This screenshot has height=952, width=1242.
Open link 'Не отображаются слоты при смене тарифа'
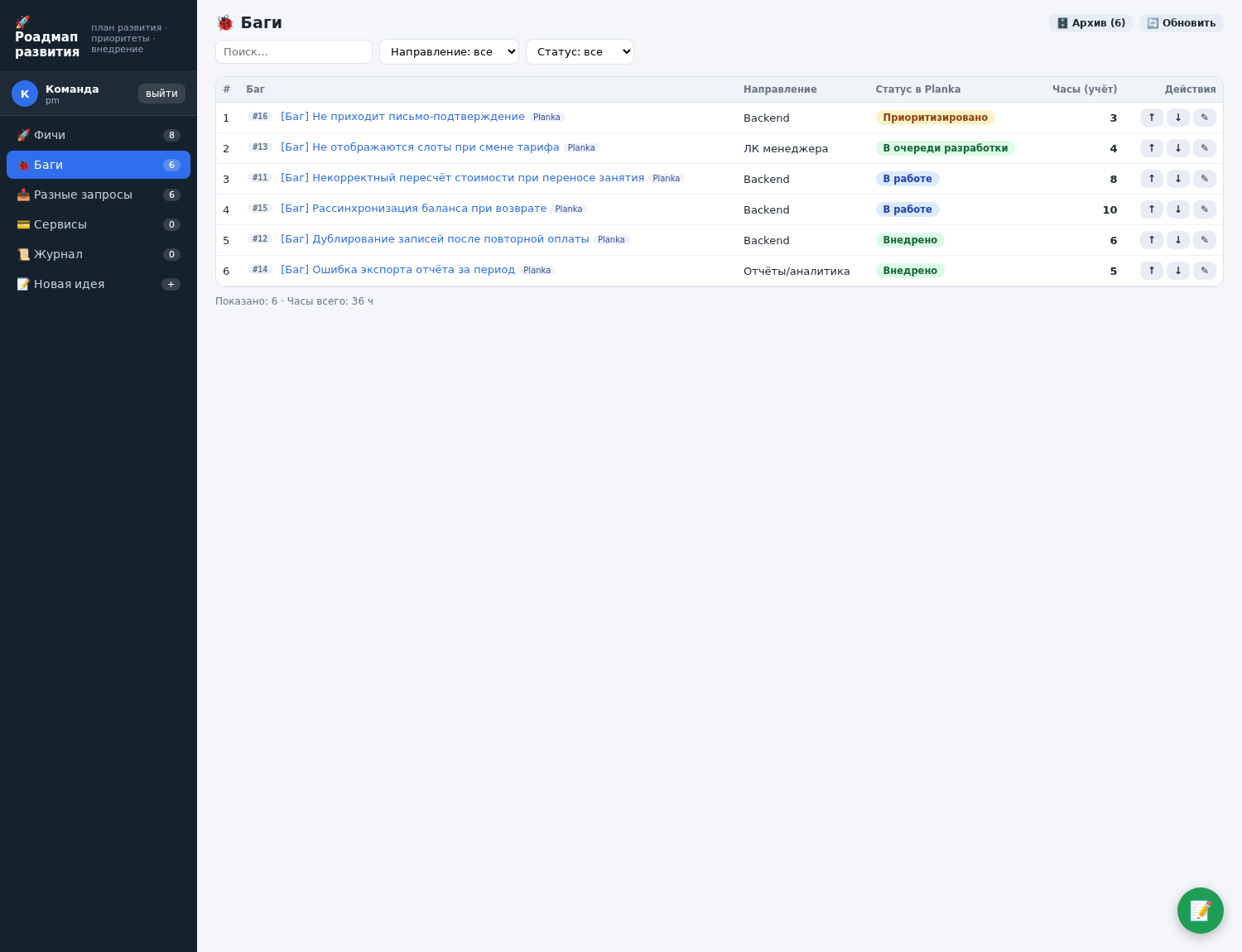(420, 147)
